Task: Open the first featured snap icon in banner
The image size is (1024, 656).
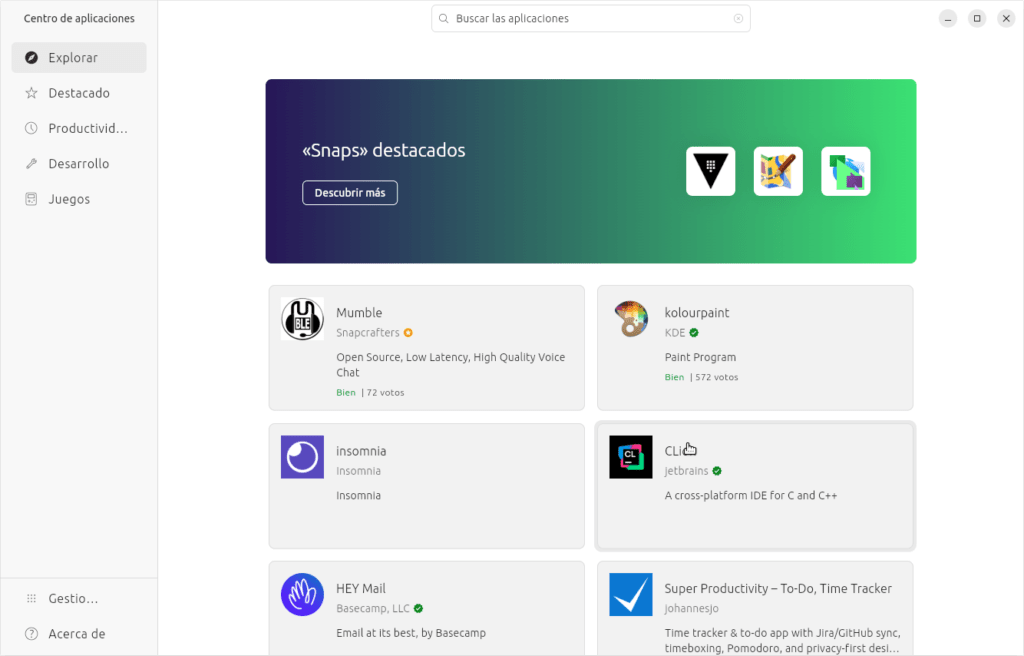Action: 710,171
